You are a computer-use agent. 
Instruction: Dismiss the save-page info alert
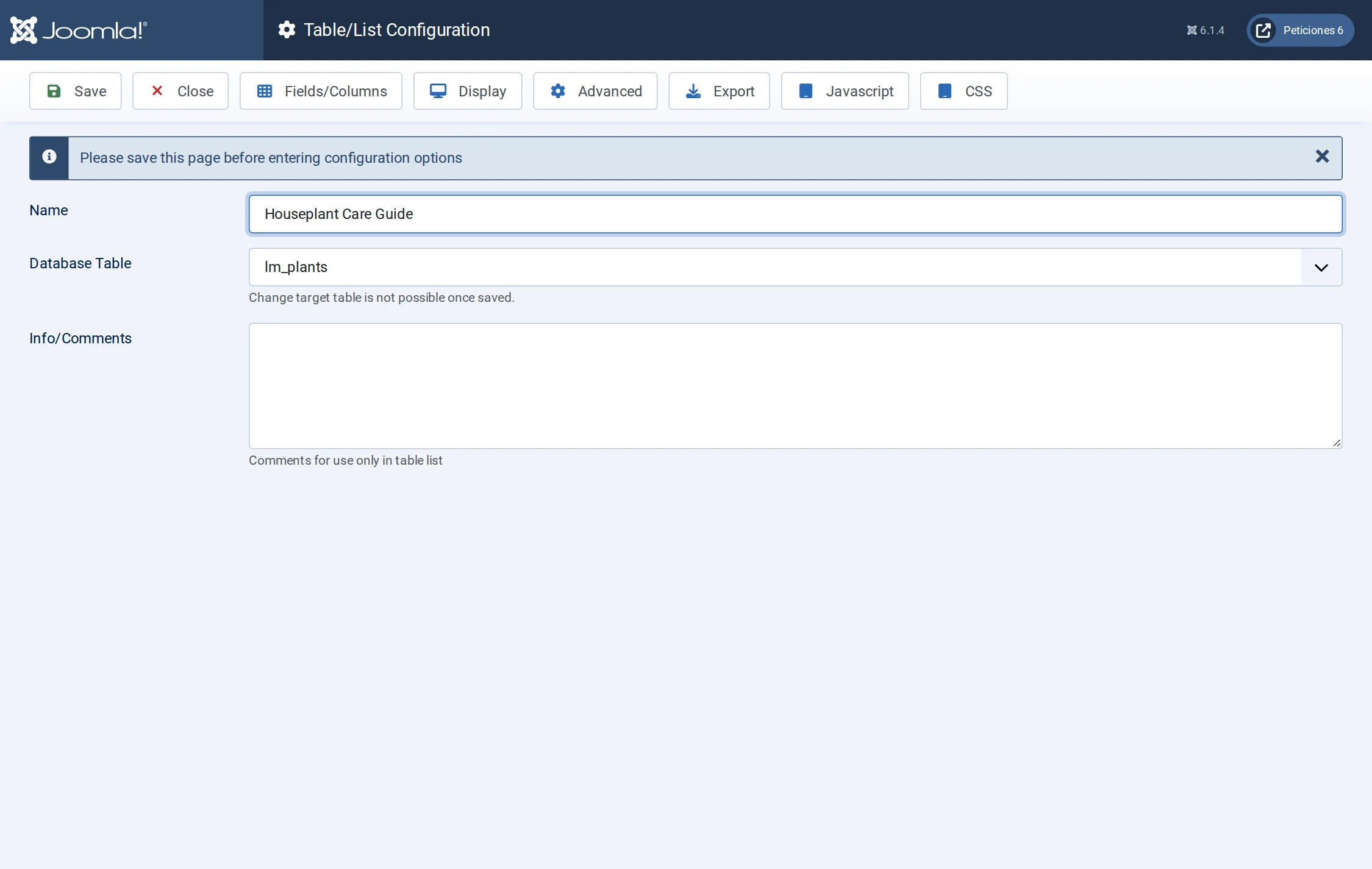(1322, 157)
